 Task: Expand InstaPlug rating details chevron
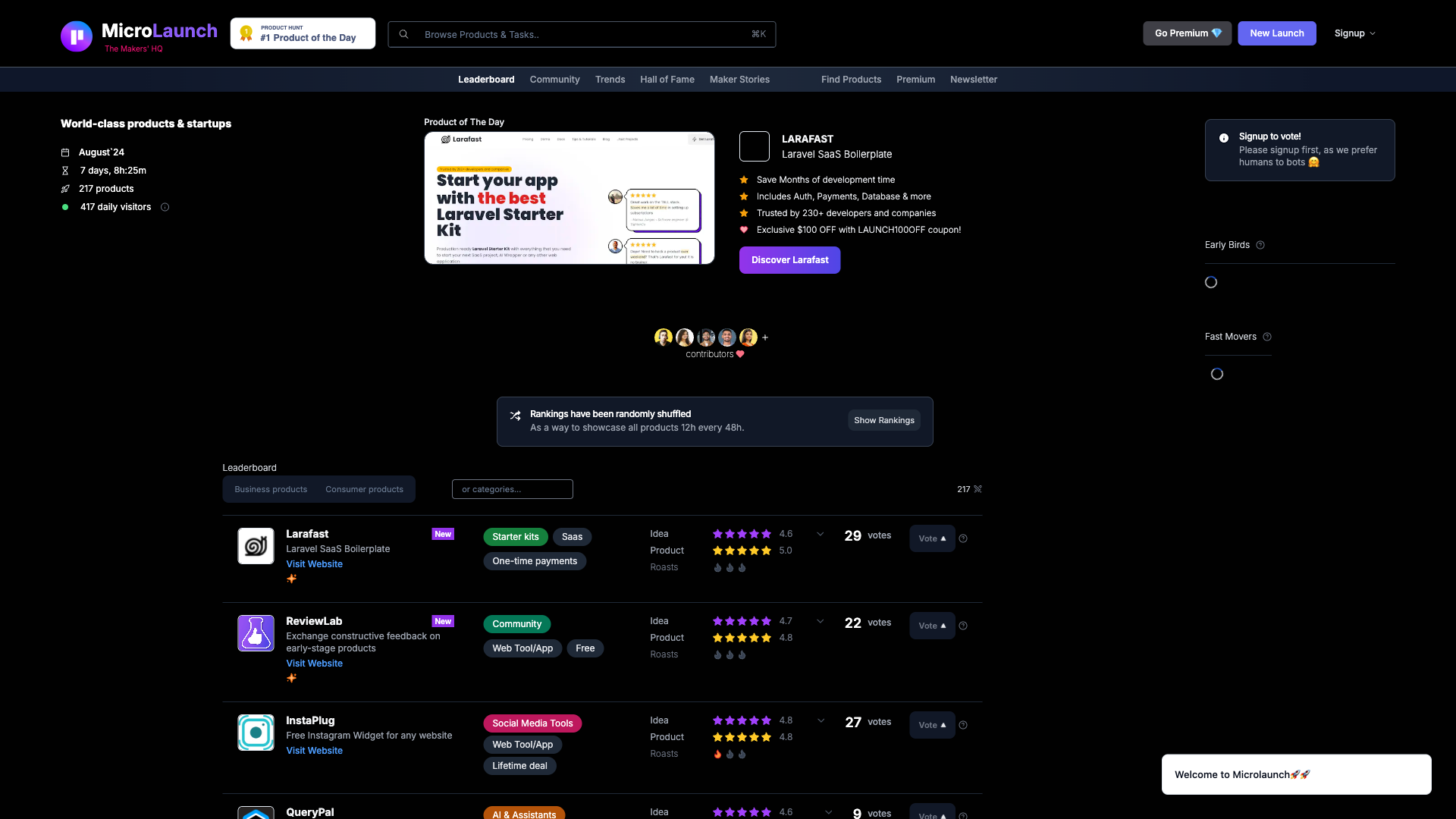point(821,720)
